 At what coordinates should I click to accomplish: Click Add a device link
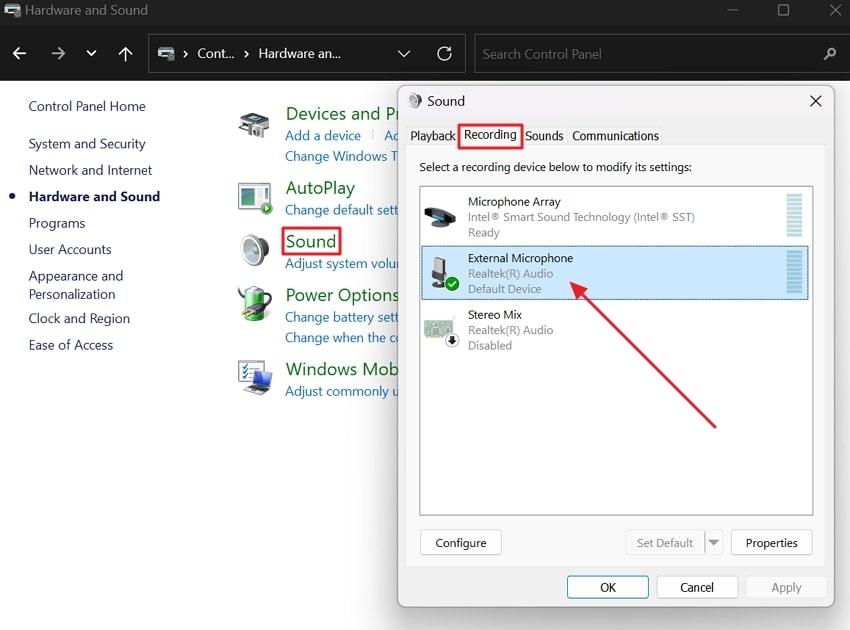323,136
